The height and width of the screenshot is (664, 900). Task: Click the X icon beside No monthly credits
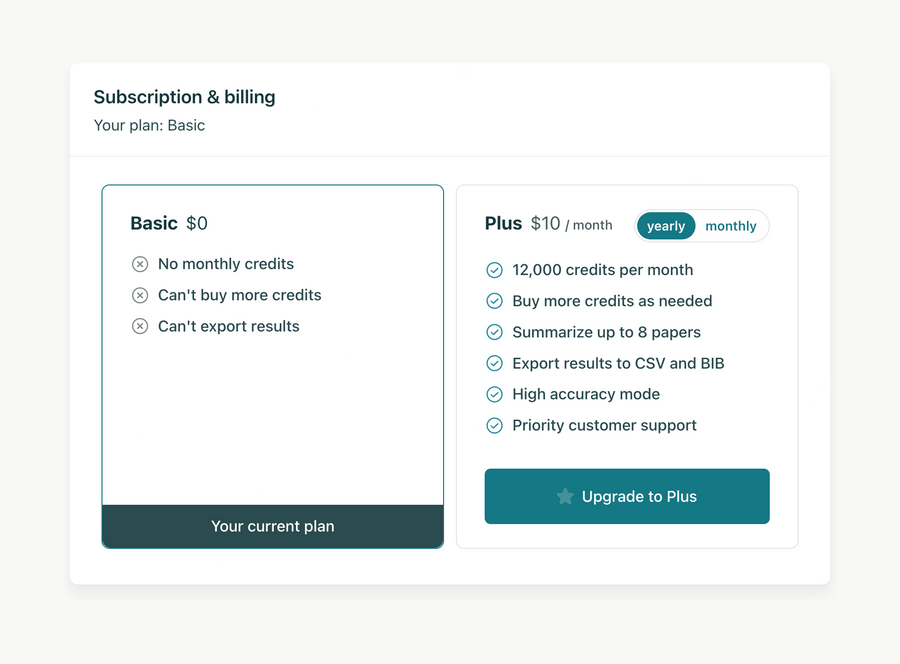coord(140,264)
